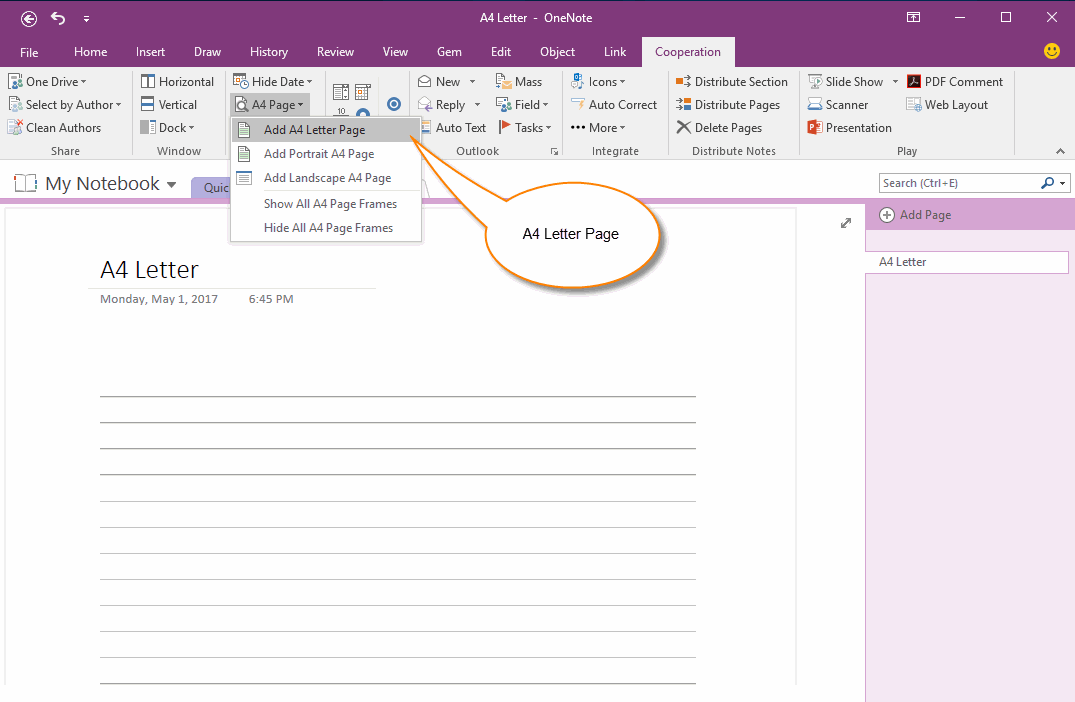1075x702 pixels.
Task: Click the Distribute Pages icon
Action: pos(684,105)
